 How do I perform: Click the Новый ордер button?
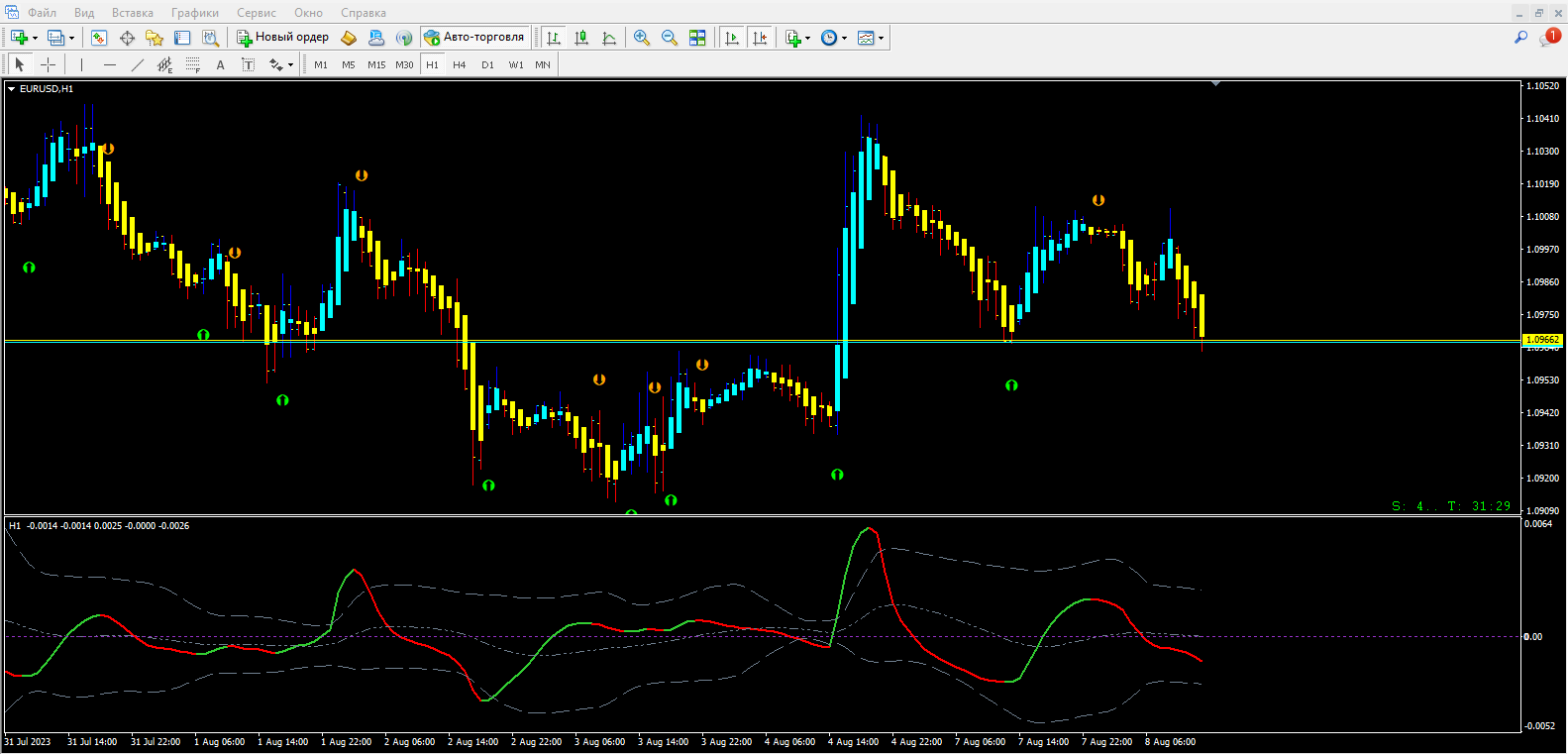tap(282, 38)
